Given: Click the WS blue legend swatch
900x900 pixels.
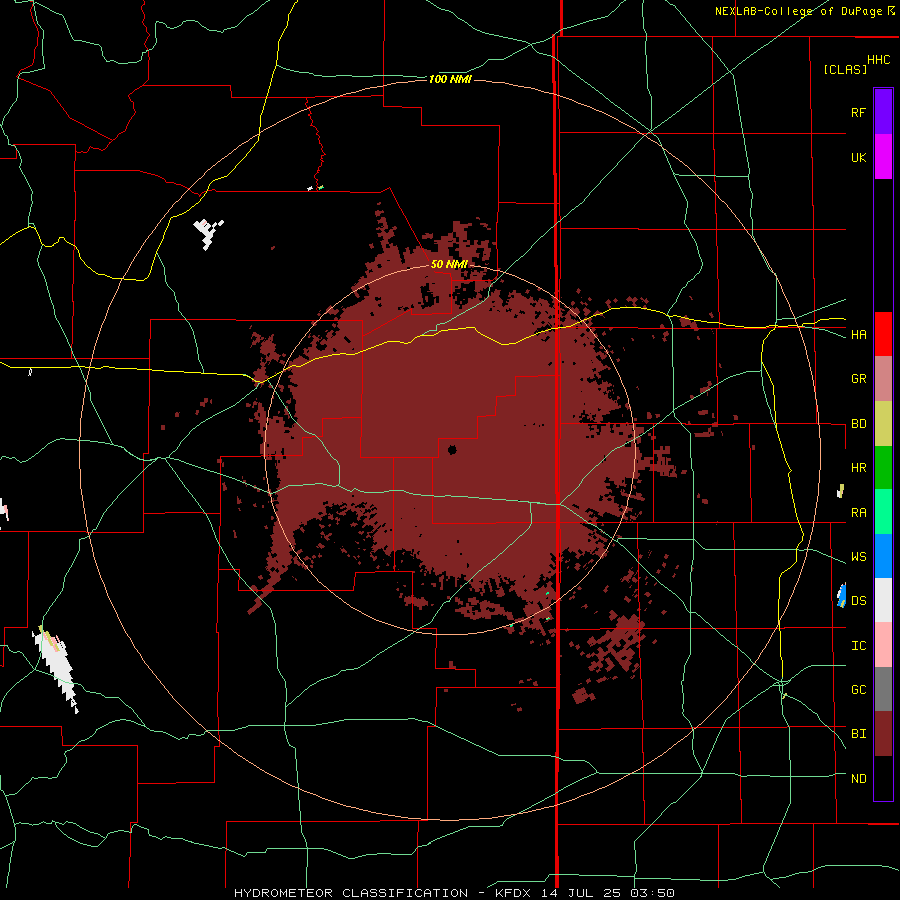Looking at the screenshot, I should click(883, 556).
